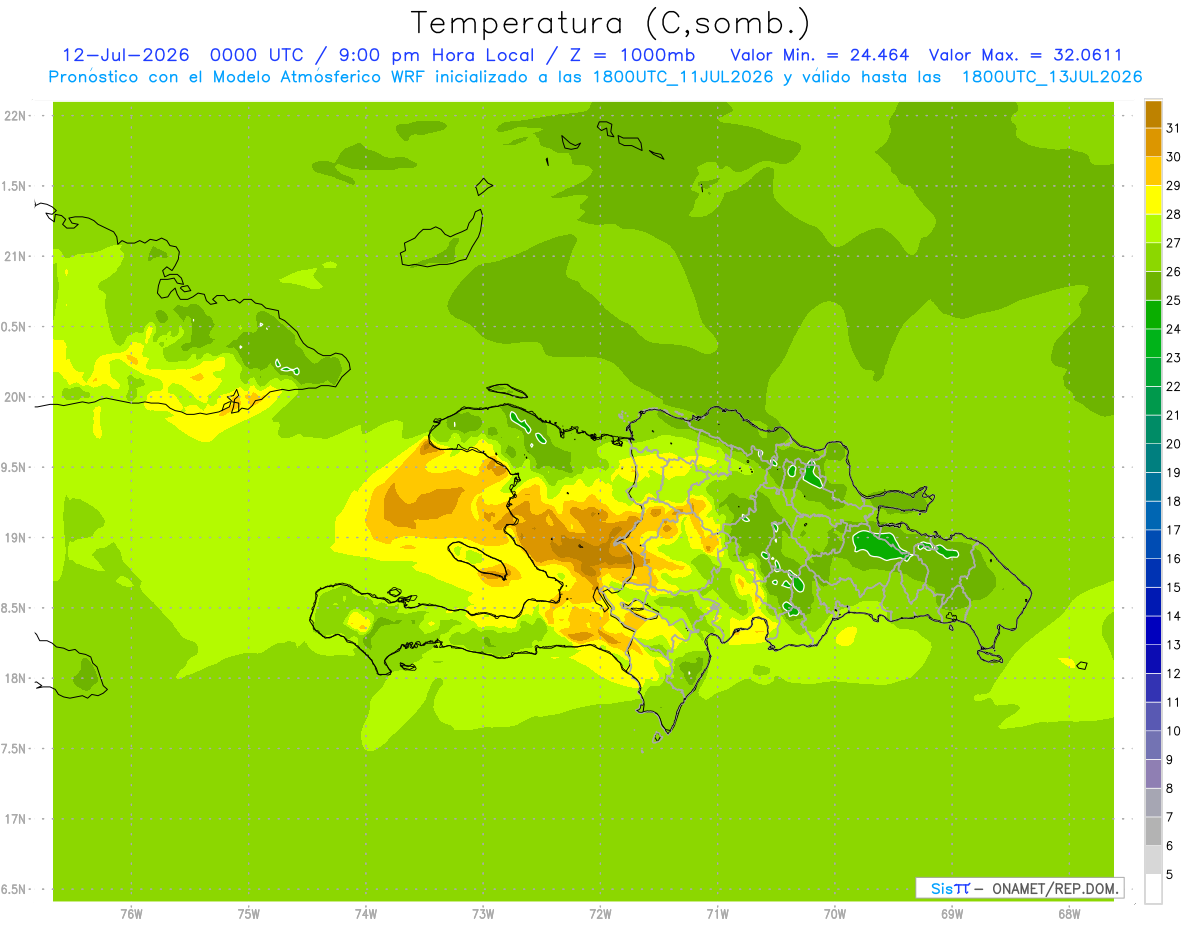The image size is (1200, 927).
Task: Click the "17N" latitude label
Action: pos(16,819)
